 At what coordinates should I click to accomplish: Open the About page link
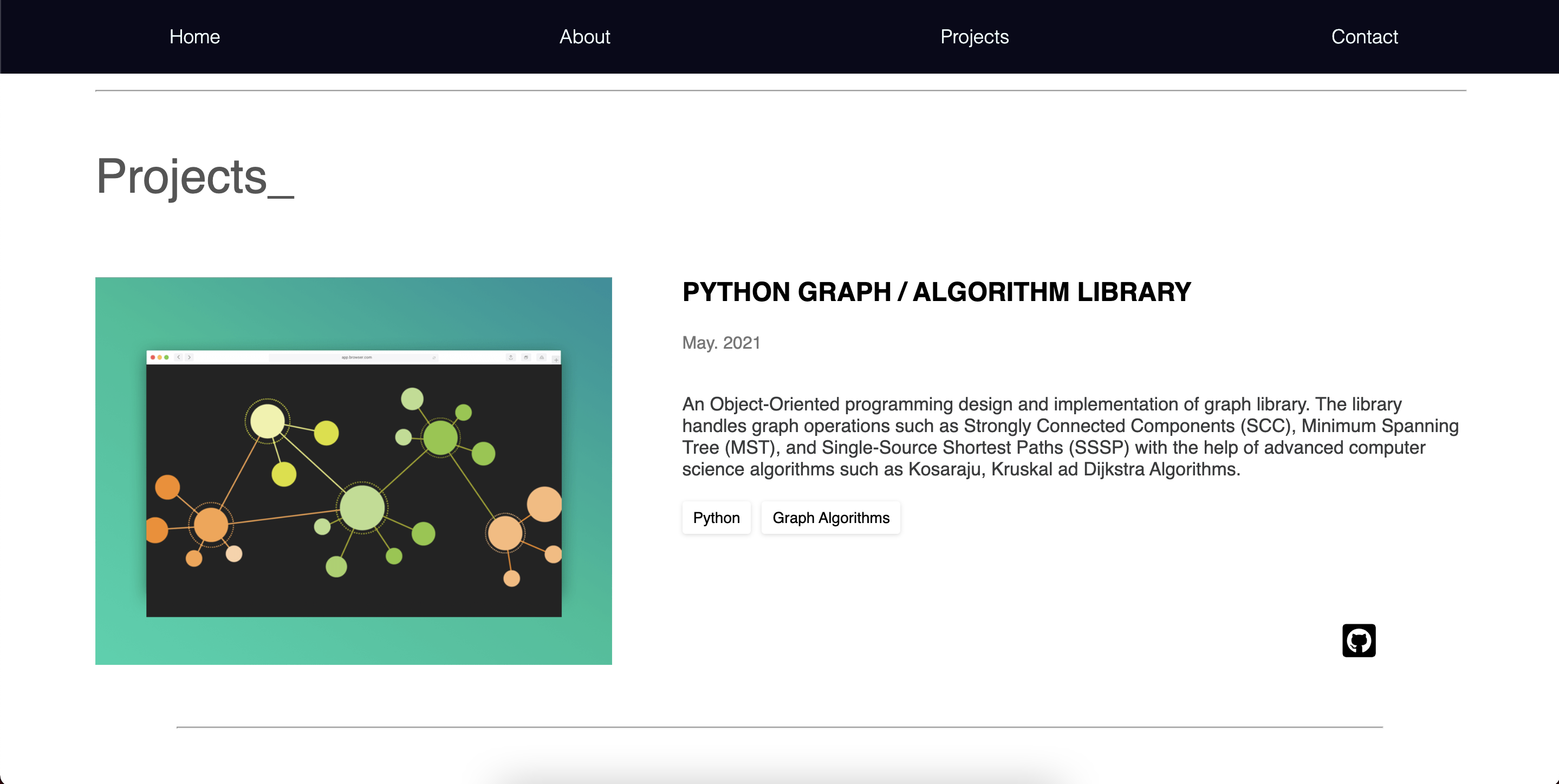(x=584, y=37)
